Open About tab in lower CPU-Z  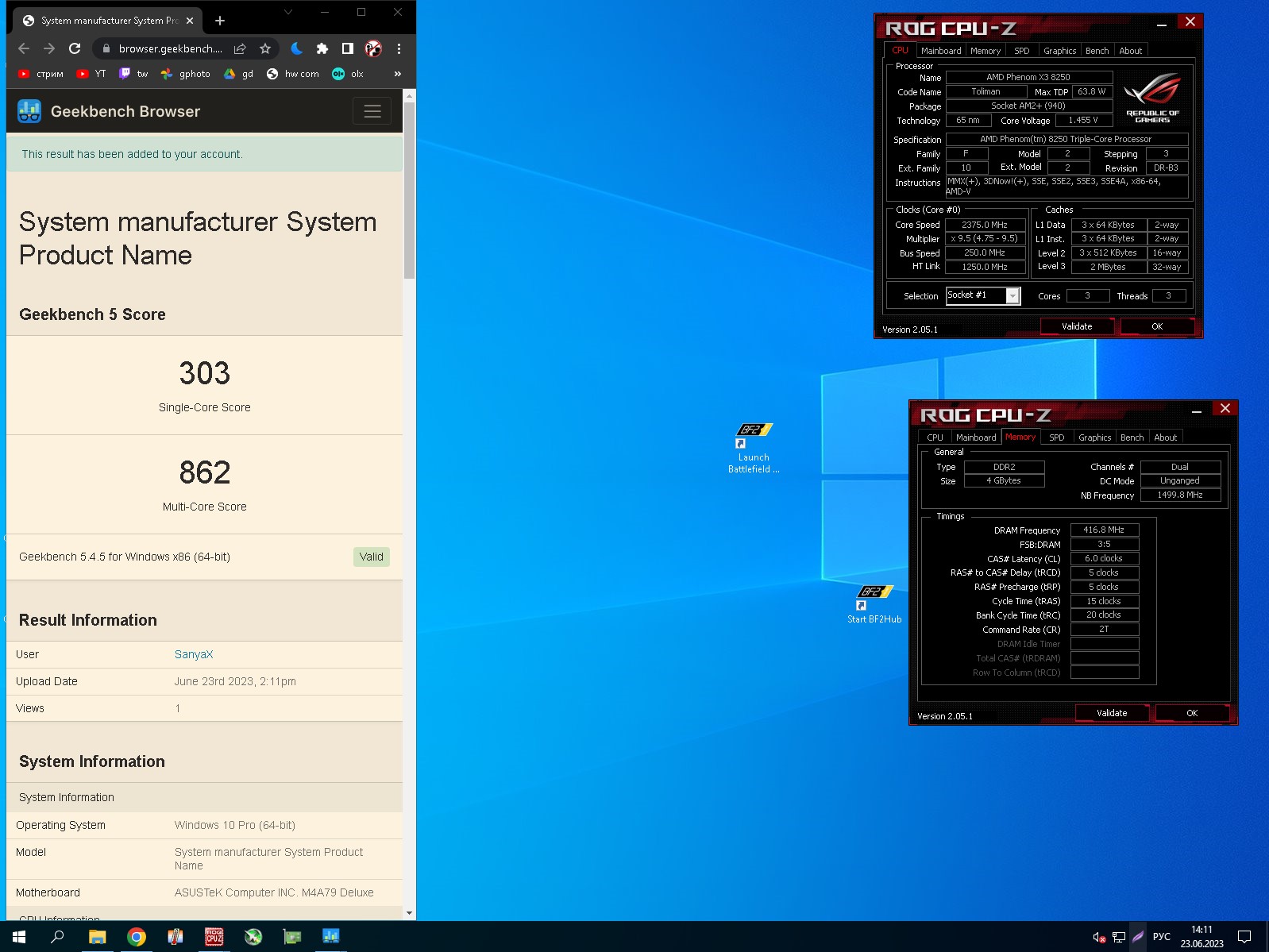(1166, 437)
